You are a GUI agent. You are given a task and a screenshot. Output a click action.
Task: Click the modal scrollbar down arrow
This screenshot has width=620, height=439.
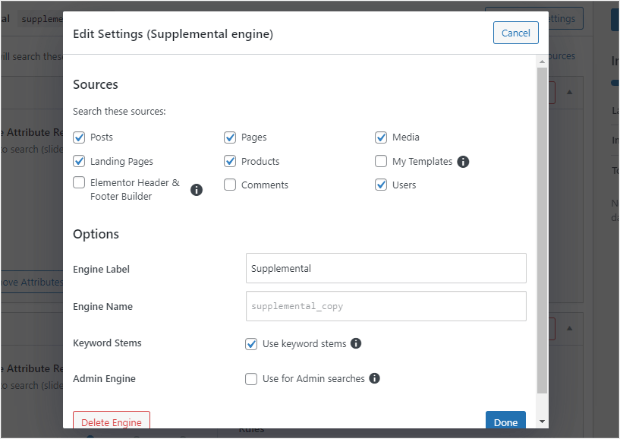(x=542, y=422)
